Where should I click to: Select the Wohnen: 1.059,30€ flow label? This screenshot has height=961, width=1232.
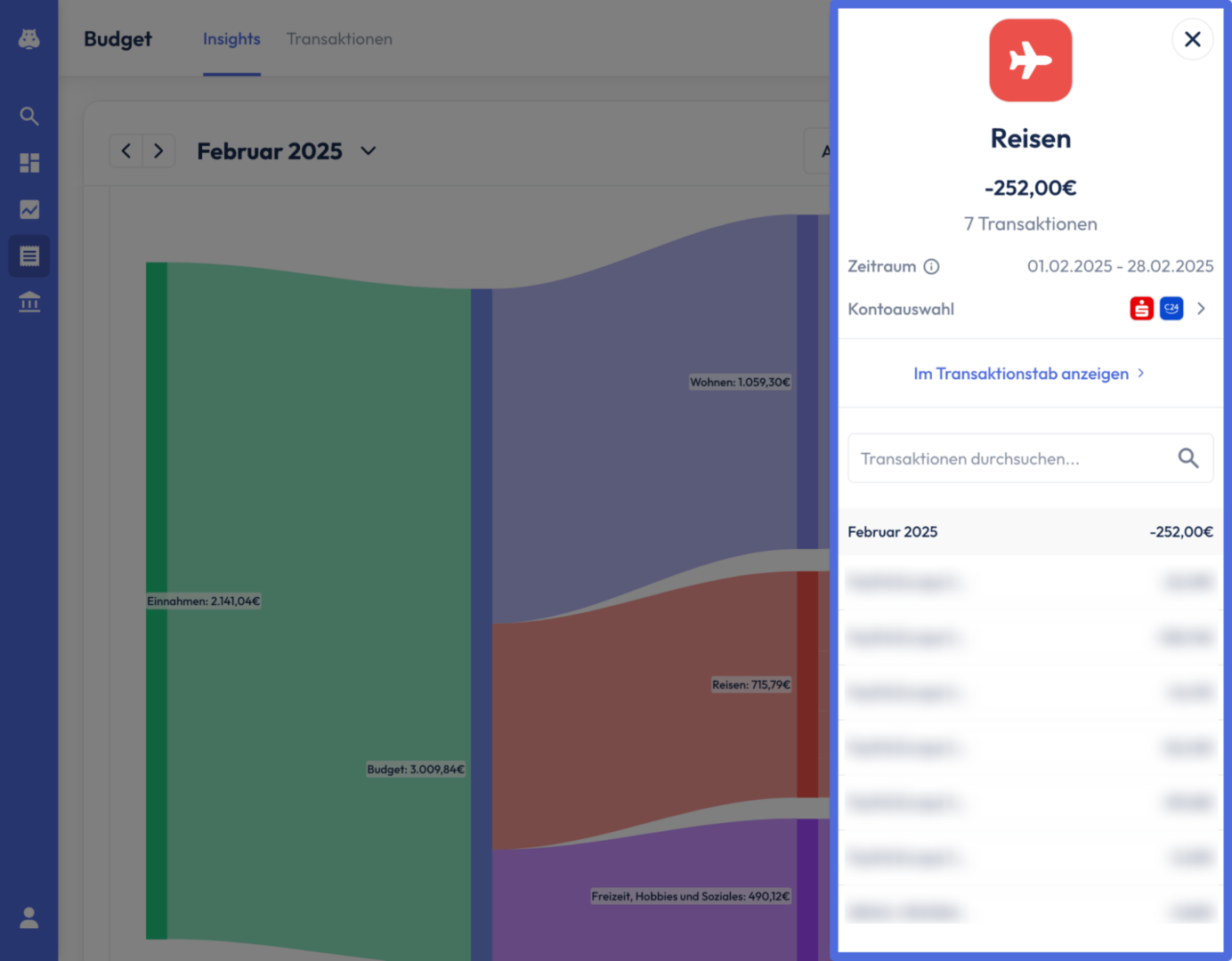[740, 383]
